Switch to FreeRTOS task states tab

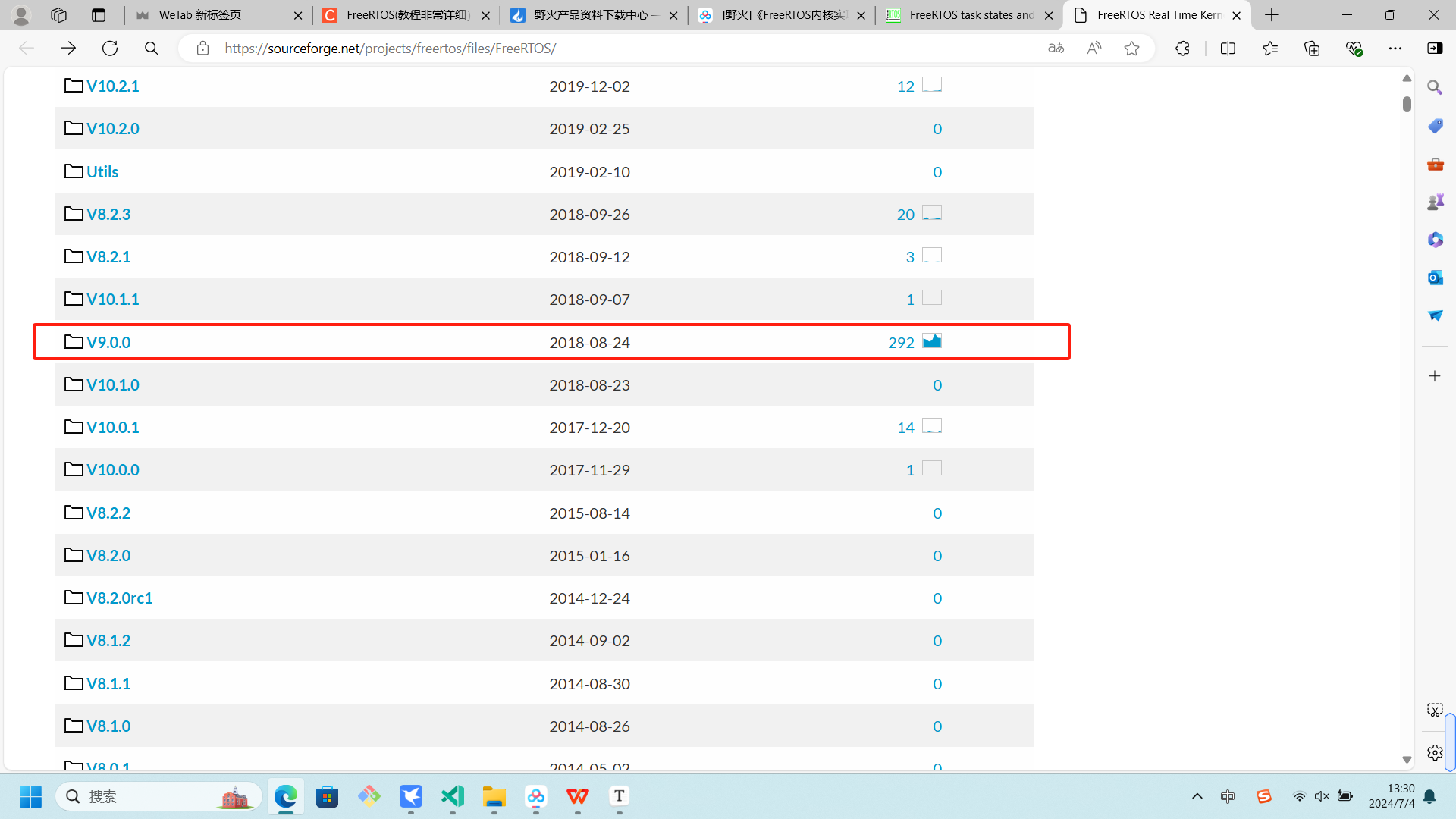click(971, 15)
